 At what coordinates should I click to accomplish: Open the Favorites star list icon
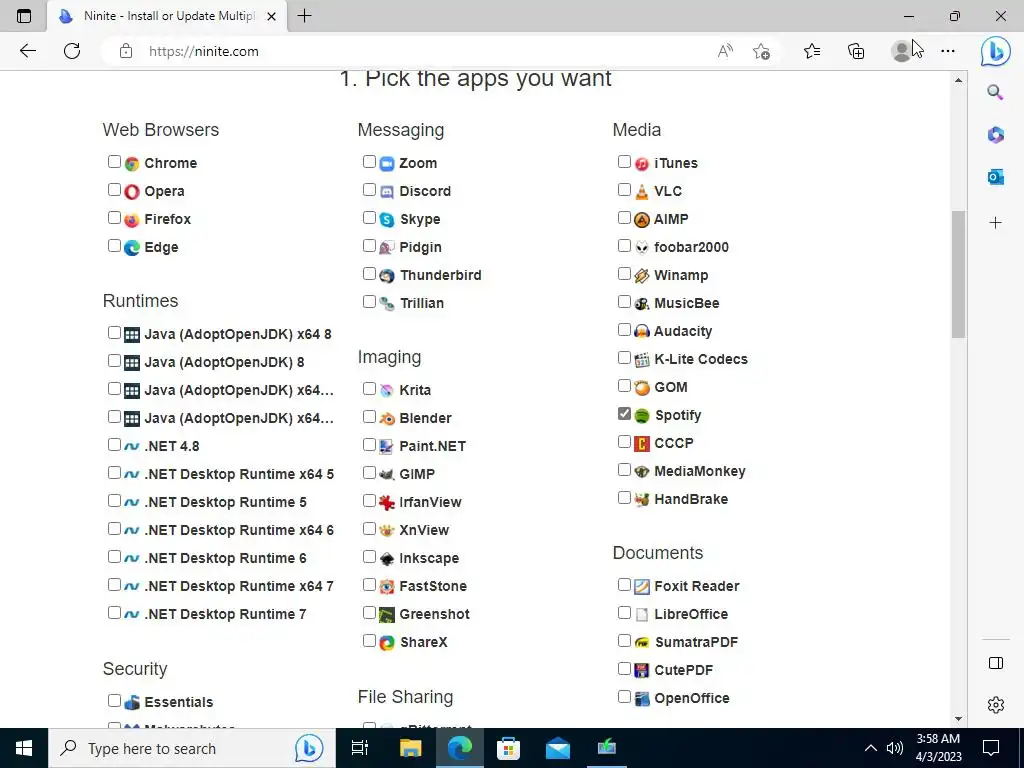812,51
